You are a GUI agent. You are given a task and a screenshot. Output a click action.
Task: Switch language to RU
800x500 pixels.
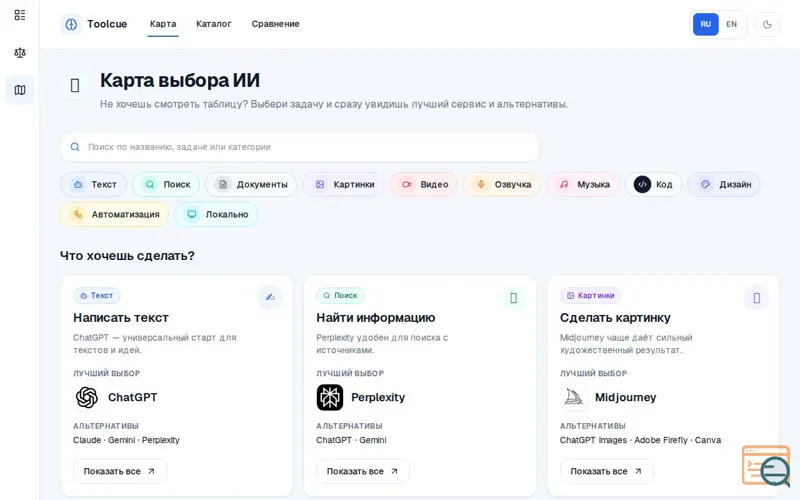(x=706, y=24)
